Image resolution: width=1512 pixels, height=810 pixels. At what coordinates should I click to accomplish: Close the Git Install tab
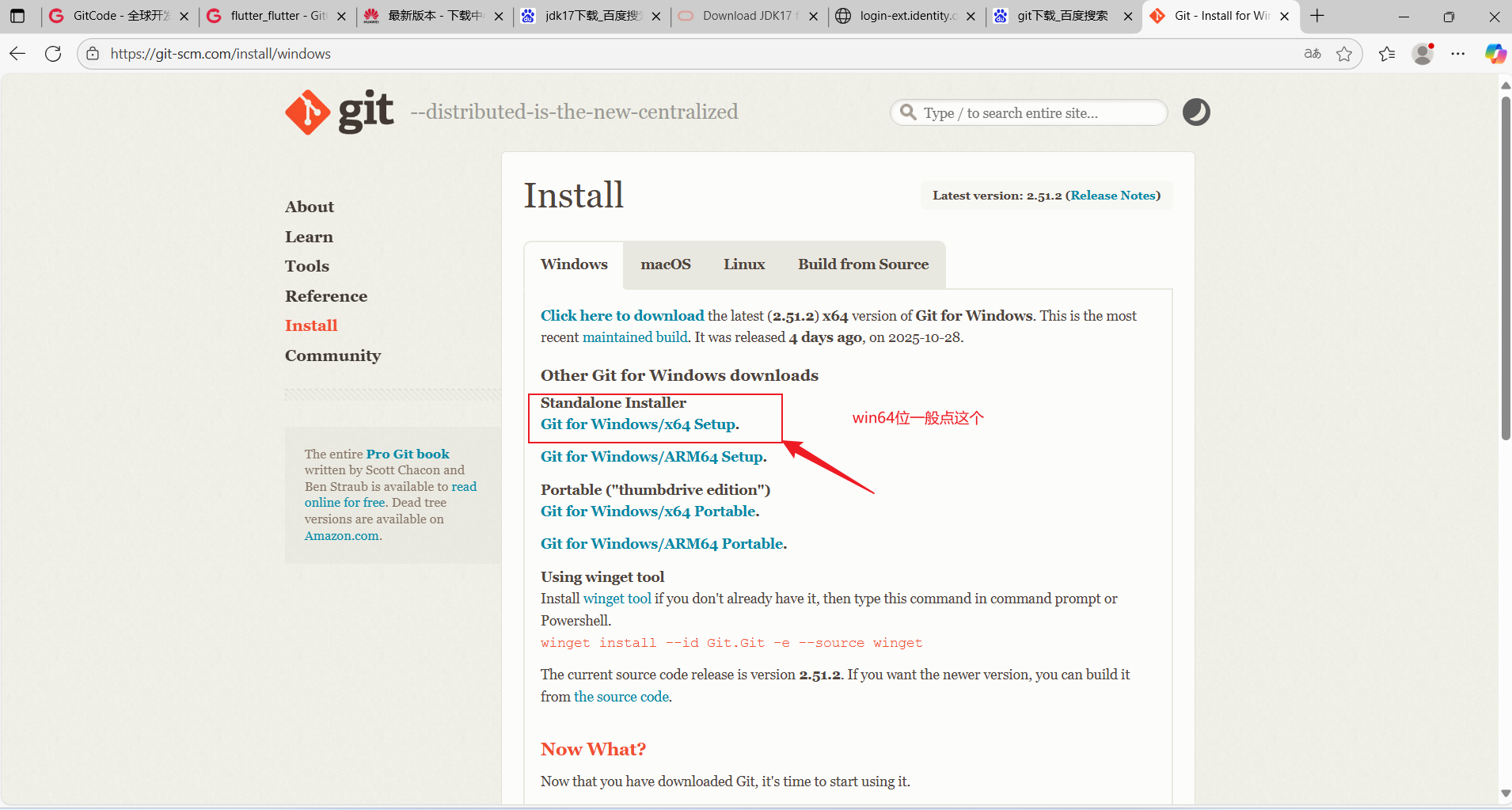pyautogui.click(x=1285, y=16)
